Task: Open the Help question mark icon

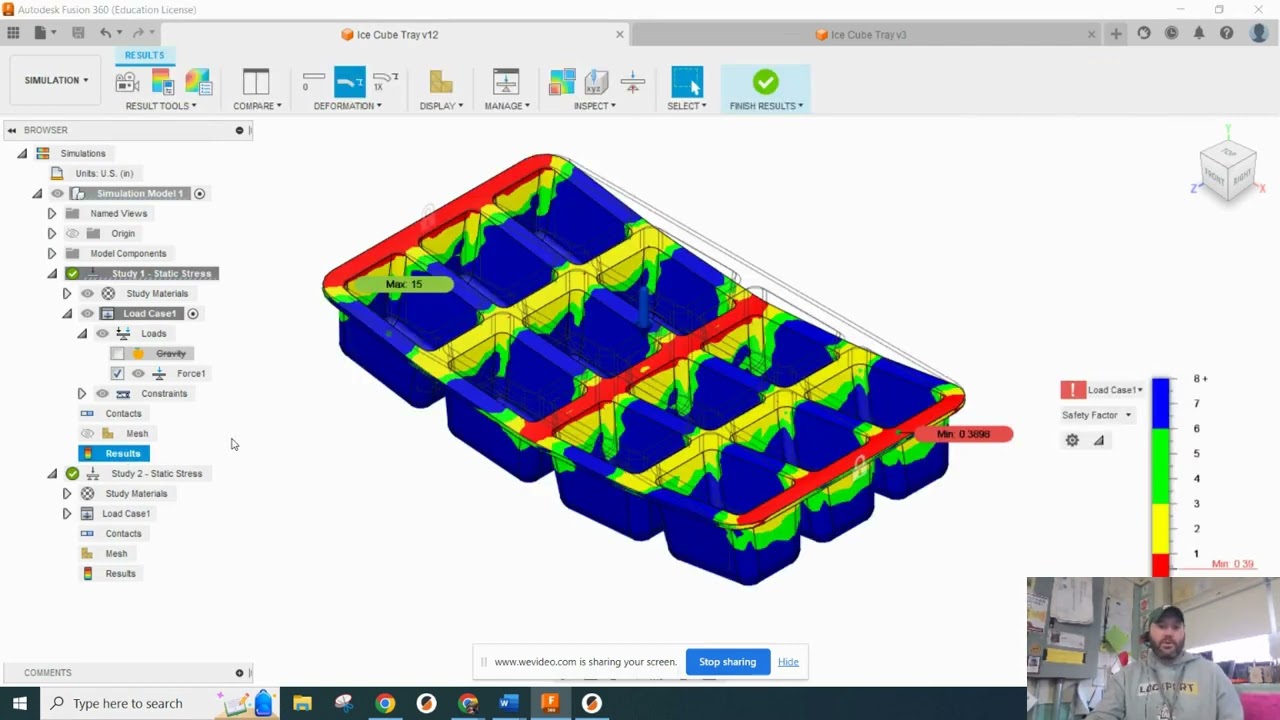Action: [1226, 33]
